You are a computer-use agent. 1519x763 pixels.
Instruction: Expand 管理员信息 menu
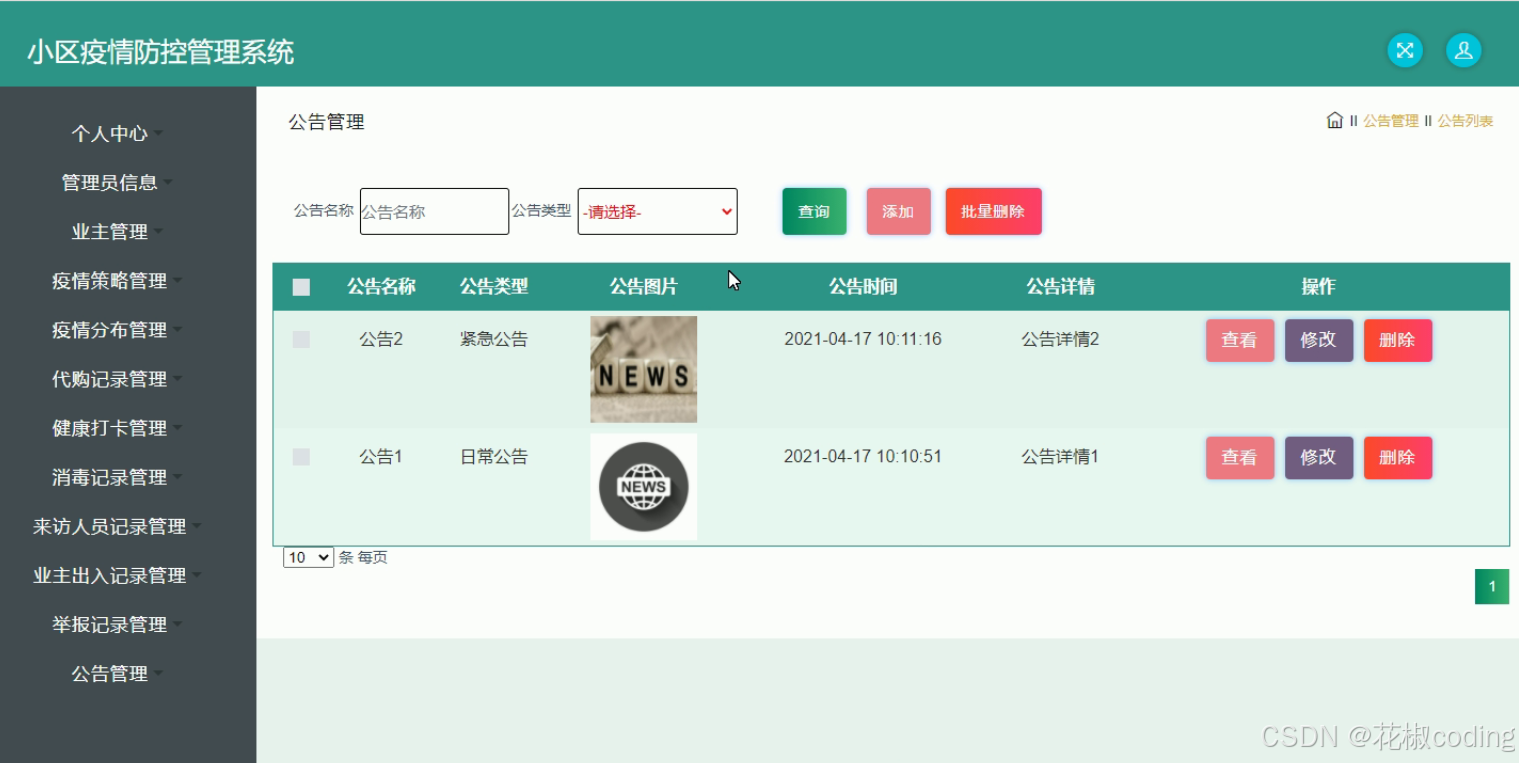116,182
